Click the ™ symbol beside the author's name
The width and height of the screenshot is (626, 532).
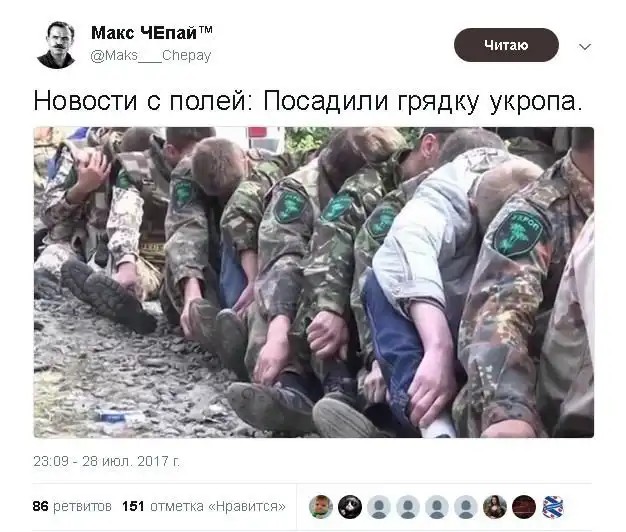click(x=206, y=29)
